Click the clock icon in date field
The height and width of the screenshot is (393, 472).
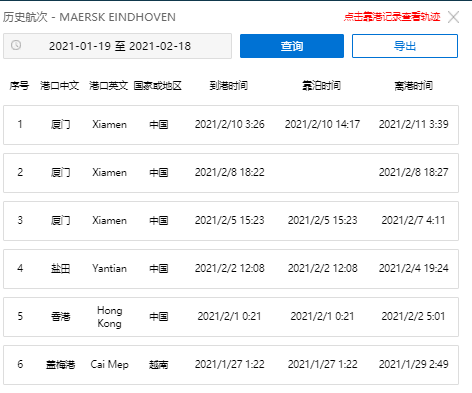coord(16,45)
